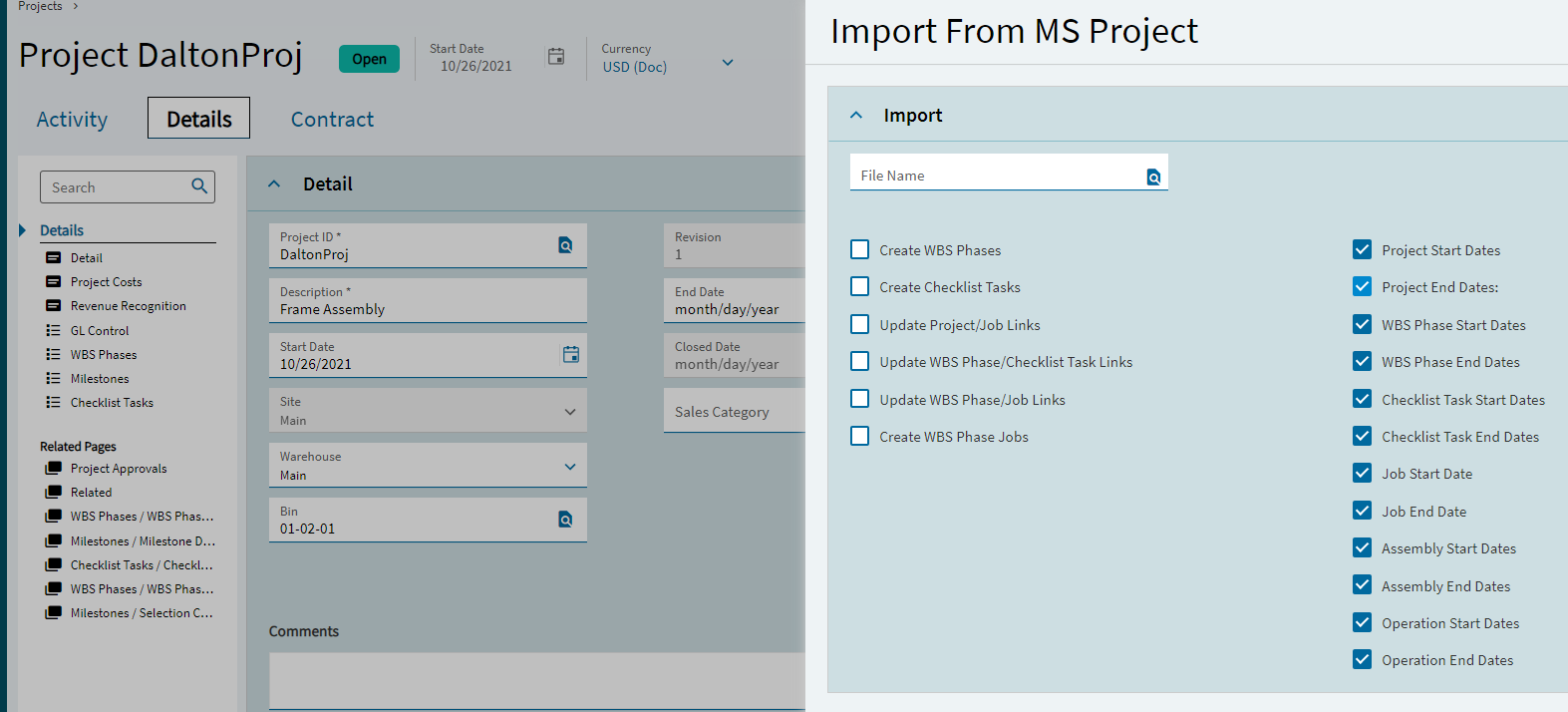
Task: Click the Project Costs card icon
Action: pos(54,281)
